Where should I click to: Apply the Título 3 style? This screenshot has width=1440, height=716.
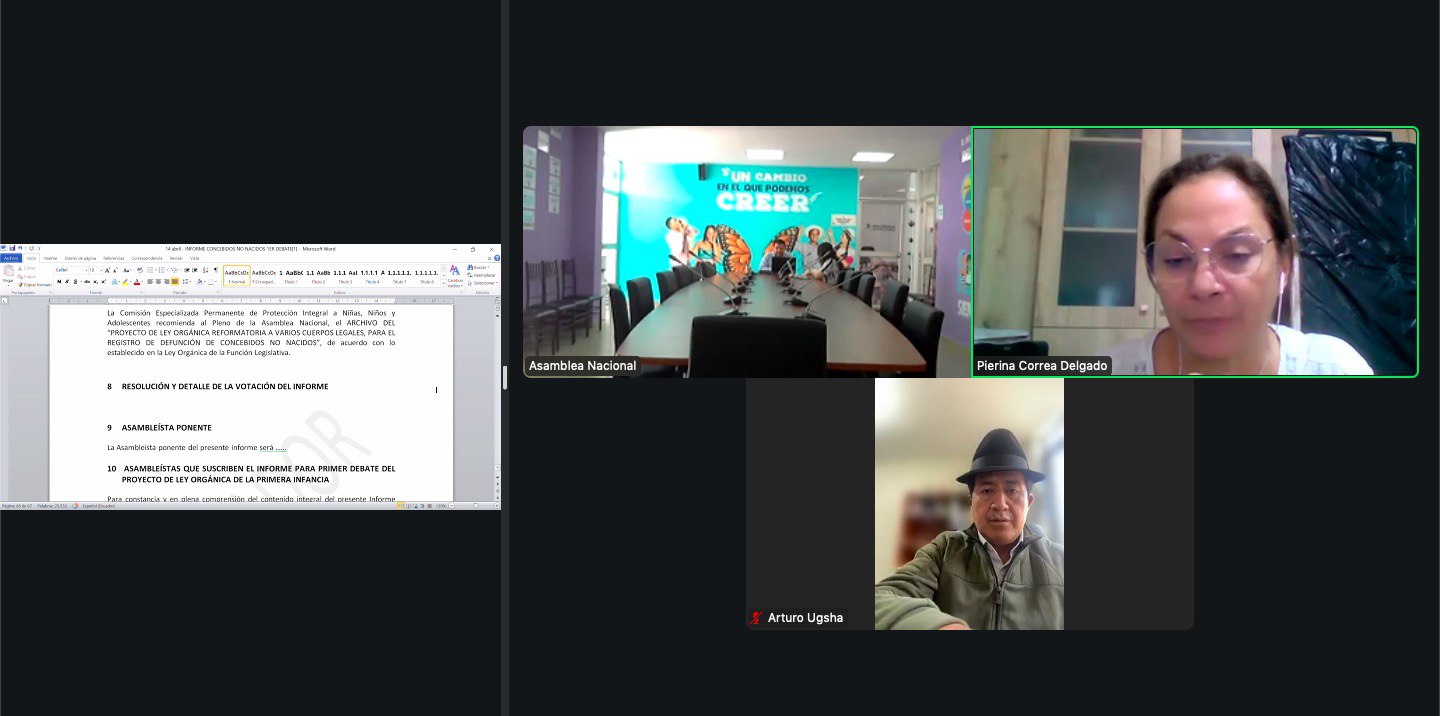(345, 276)
